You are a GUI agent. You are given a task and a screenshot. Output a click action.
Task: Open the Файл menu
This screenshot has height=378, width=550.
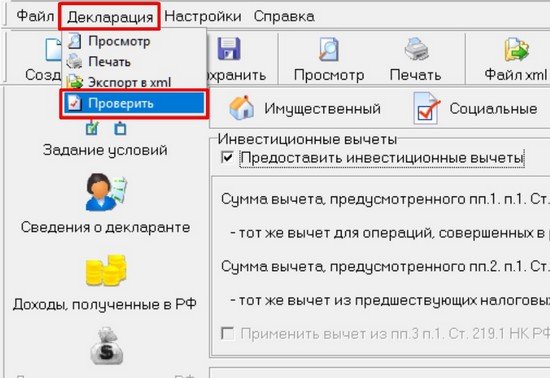[x=35, y=16]
